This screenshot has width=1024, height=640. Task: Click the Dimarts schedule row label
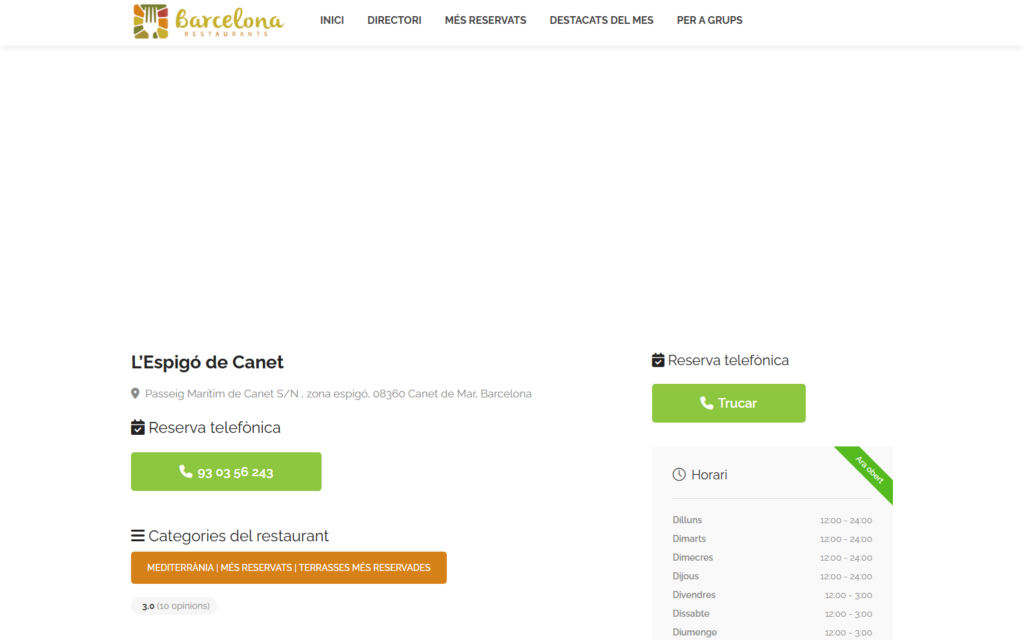tap(689, 539)
